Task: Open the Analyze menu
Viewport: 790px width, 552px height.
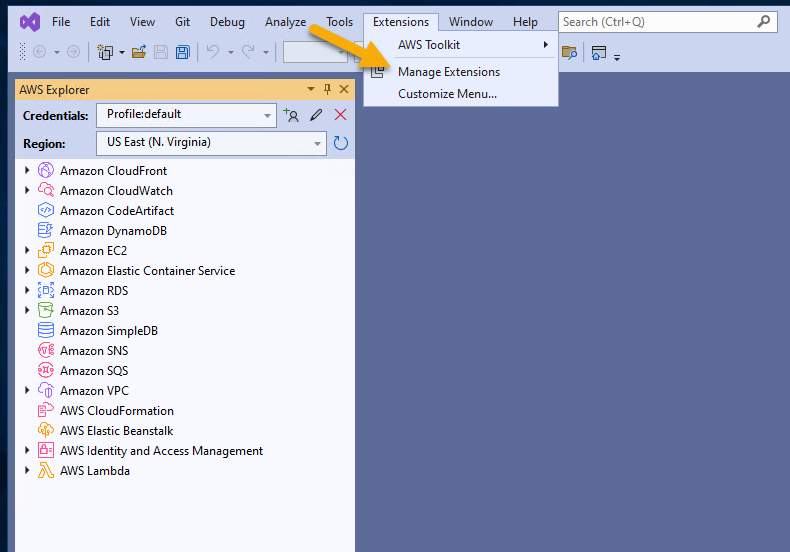Action: pyautogui.click(x=286, y=22)
